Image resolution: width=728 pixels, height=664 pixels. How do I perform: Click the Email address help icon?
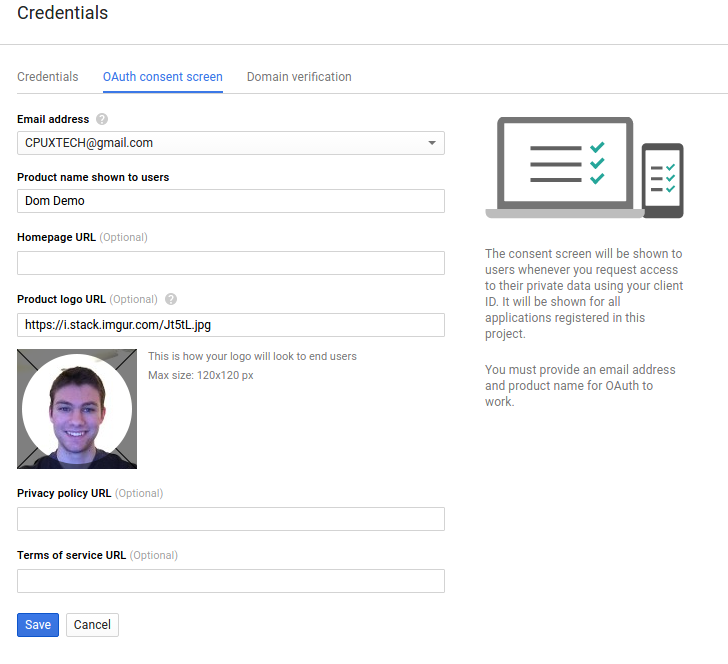click(102, 119)
